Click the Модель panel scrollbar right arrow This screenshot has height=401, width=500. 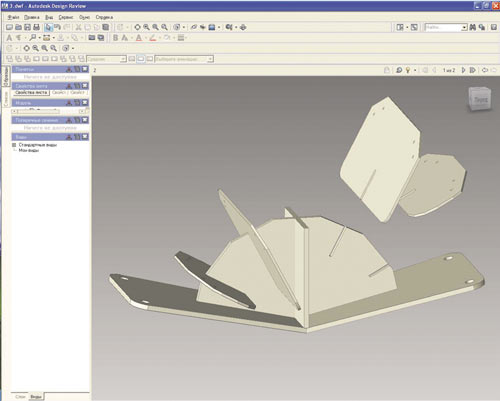point(82,111)
